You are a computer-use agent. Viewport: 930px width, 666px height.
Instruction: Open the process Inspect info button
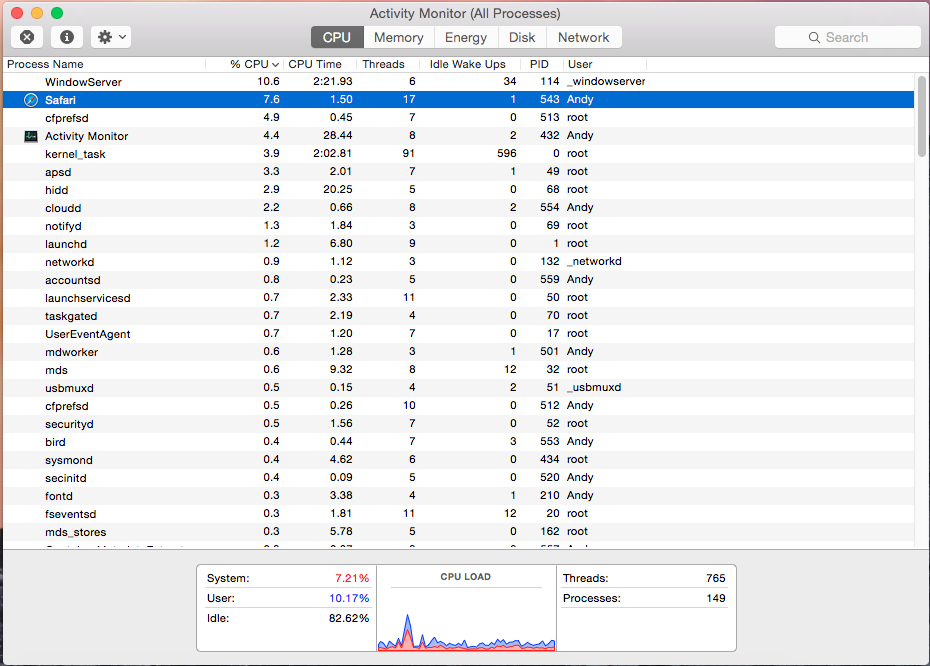point(66,37)
